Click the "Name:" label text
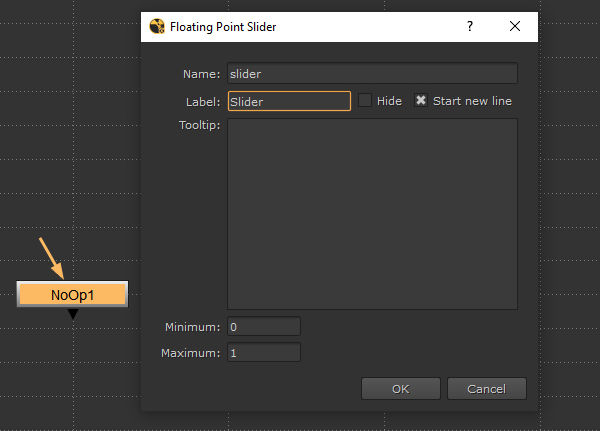The height and width of the screenshot is (431, 600). click(x=202, y=74)
